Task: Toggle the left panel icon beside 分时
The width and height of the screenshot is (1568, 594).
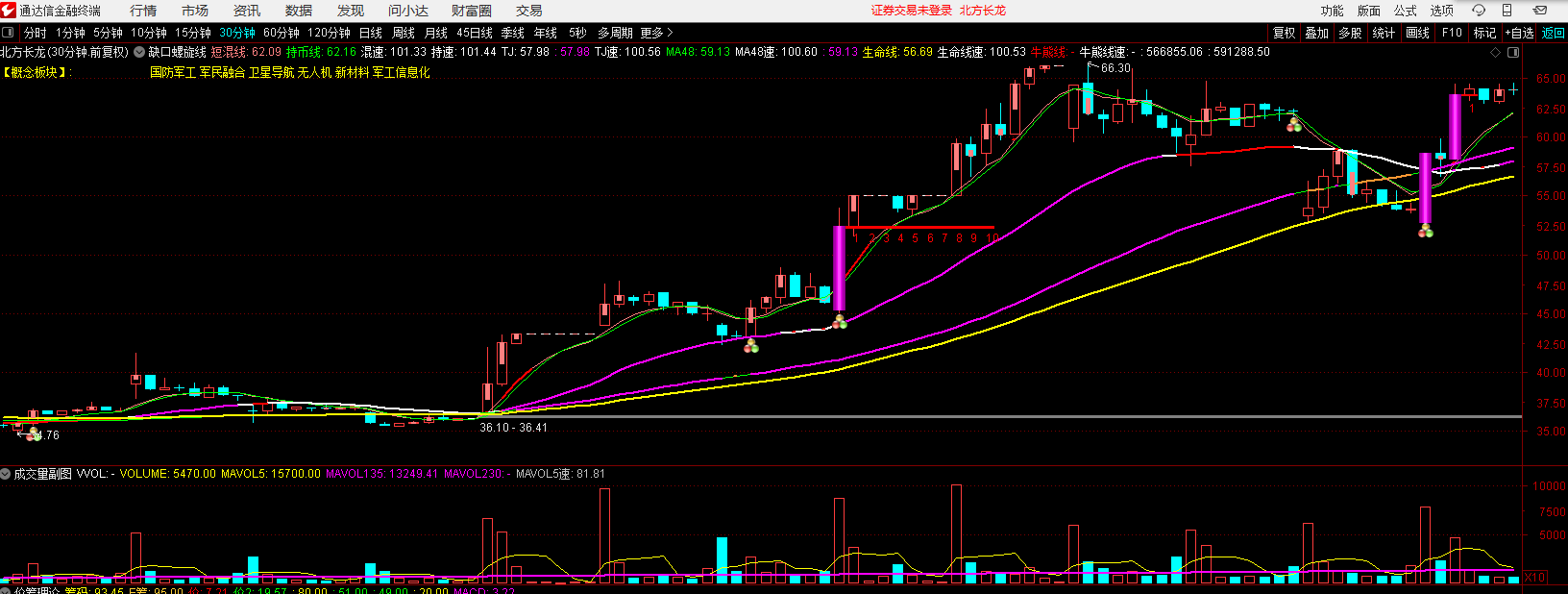Action: coord(9,33)
